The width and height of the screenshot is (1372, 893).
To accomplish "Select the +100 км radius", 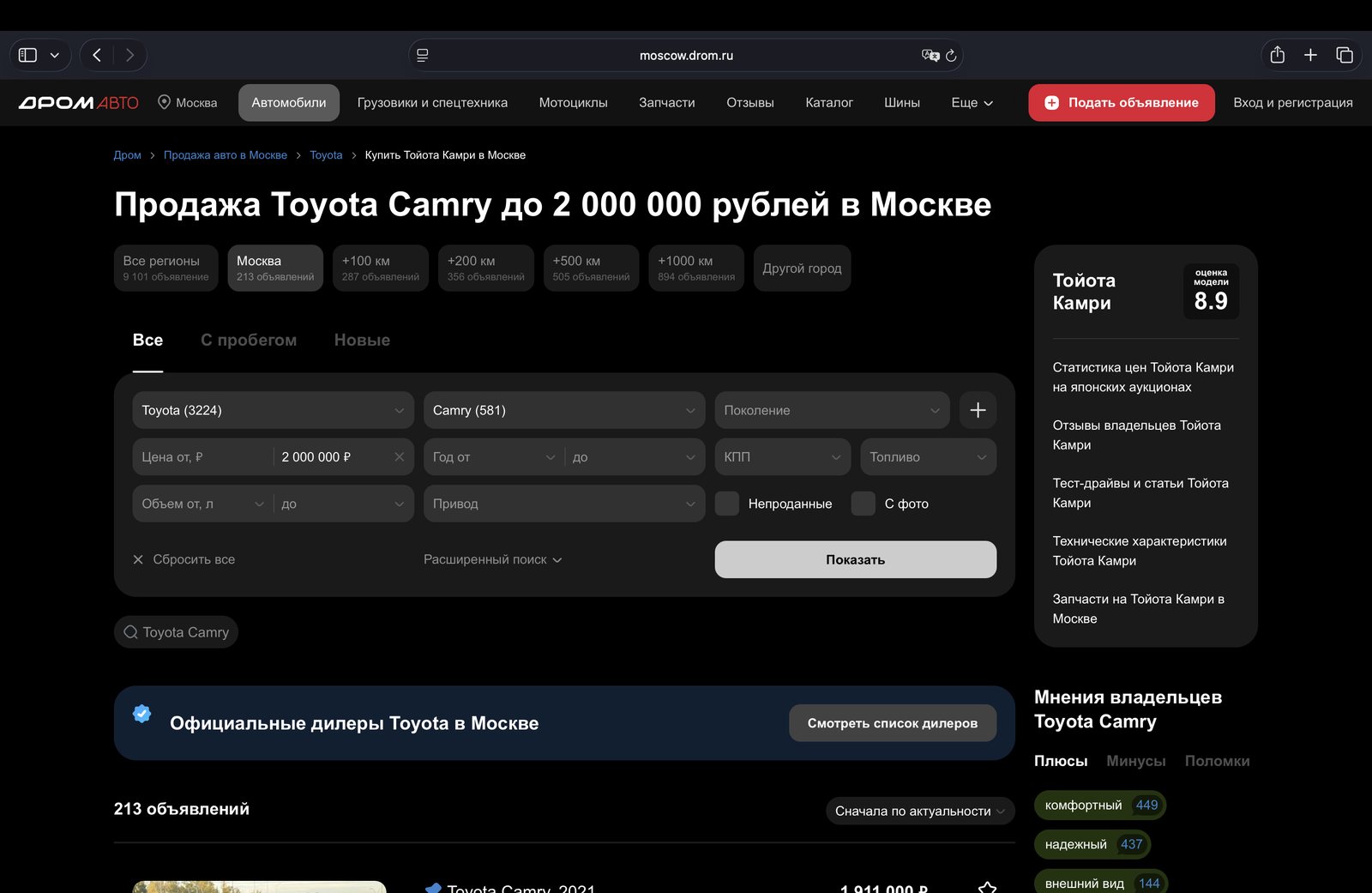I will tap(381, 268).
